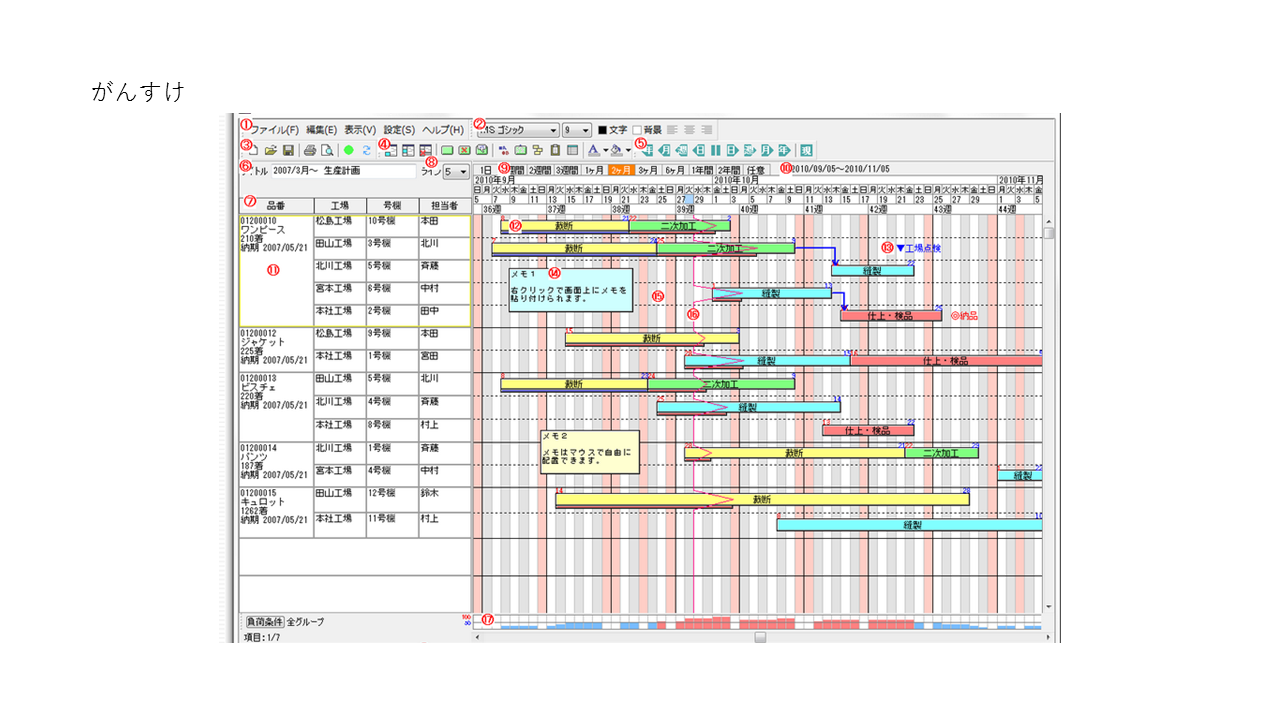Screen dimensions: 1280x720
Task: Expand the font color dropdown arrow
Action: click(x=605, y=150)
